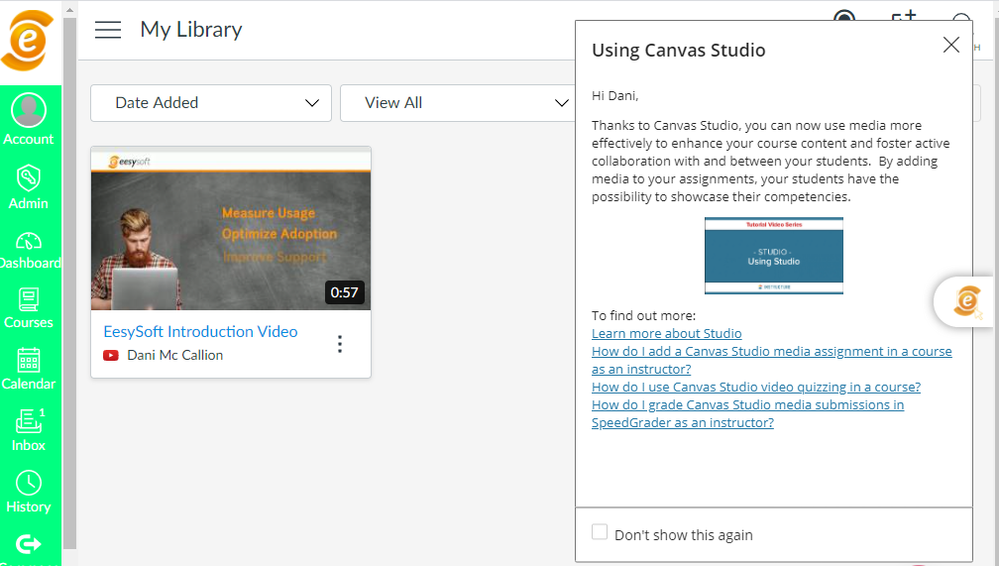Open link about adding Canvas Studio media assignment
The image size is (999, 566).
772,360
